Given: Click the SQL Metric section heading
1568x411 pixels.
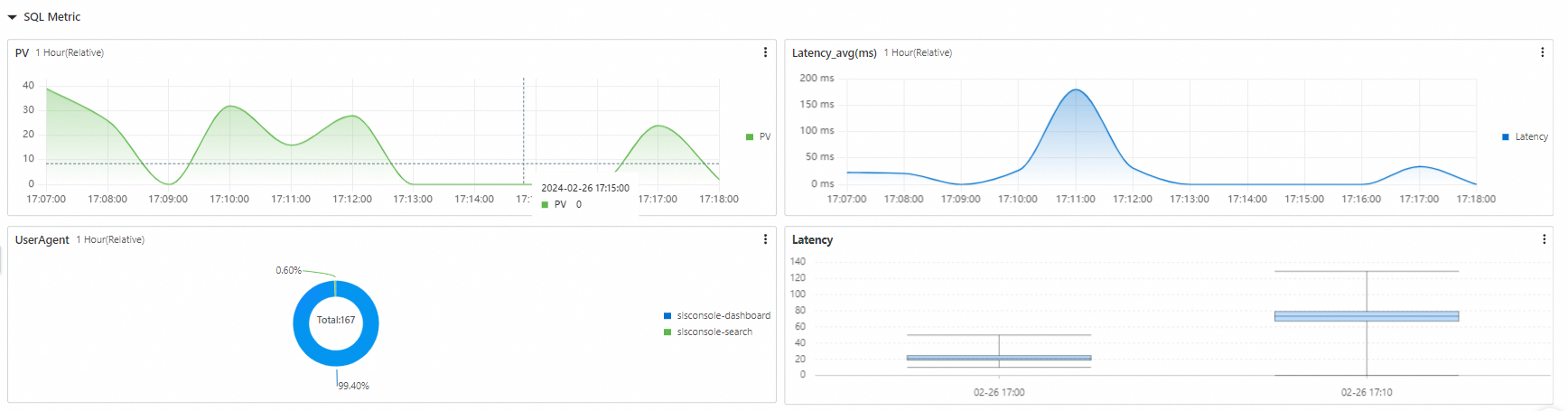Looking at the screenshot, I should 52,17.
